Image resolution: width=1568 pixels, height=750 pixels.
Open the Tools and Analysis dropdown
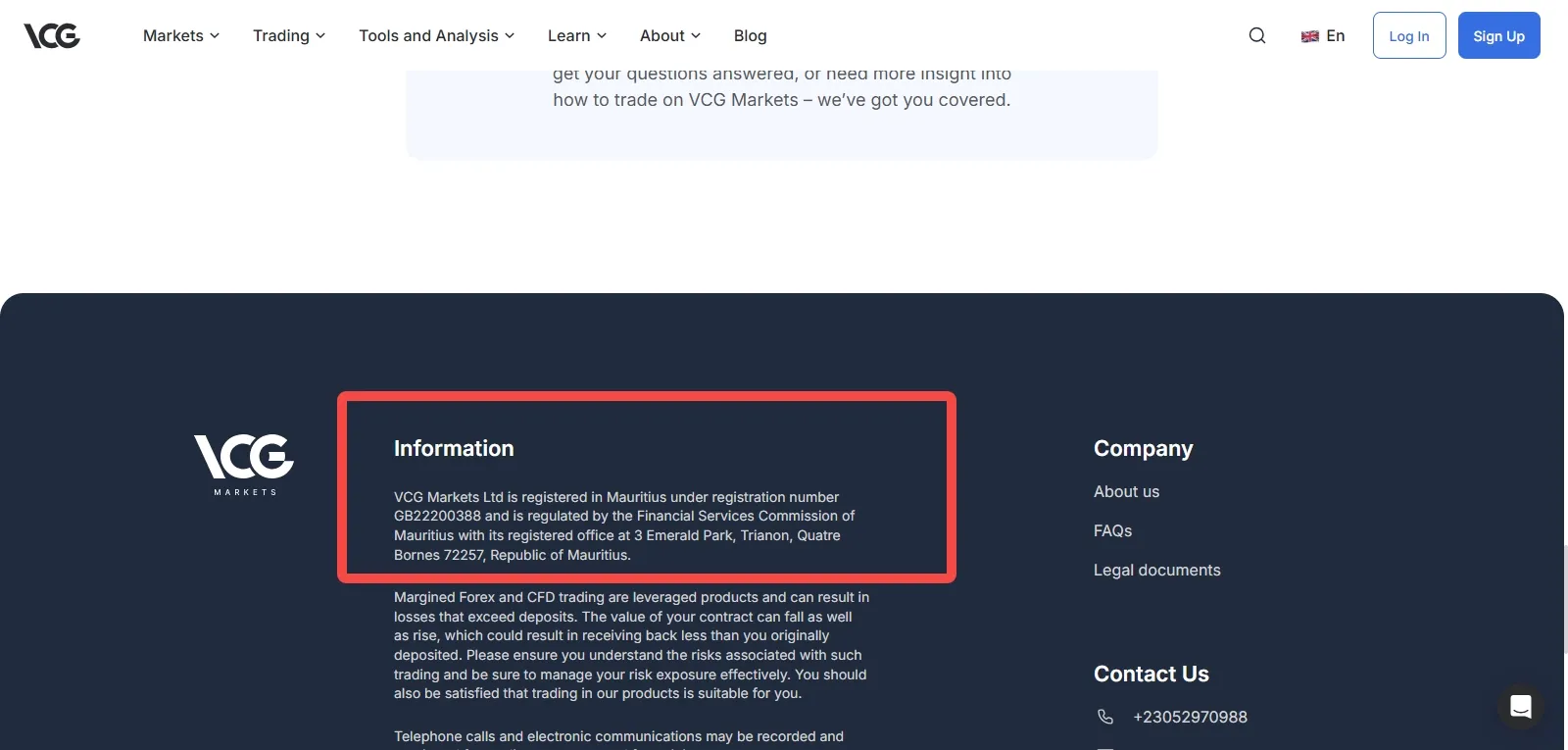[437, 36]
